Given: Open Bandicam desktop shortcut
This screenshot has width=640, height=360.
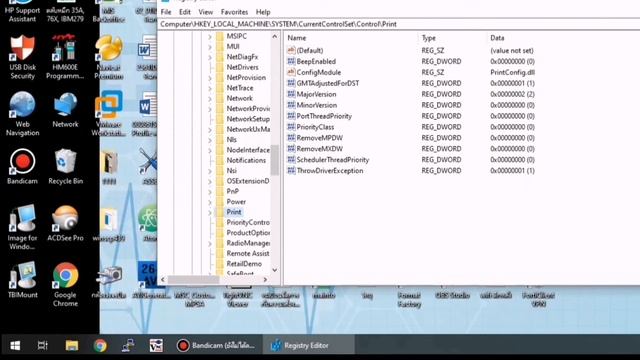Looking at the screenshot, I should [22, 167].
